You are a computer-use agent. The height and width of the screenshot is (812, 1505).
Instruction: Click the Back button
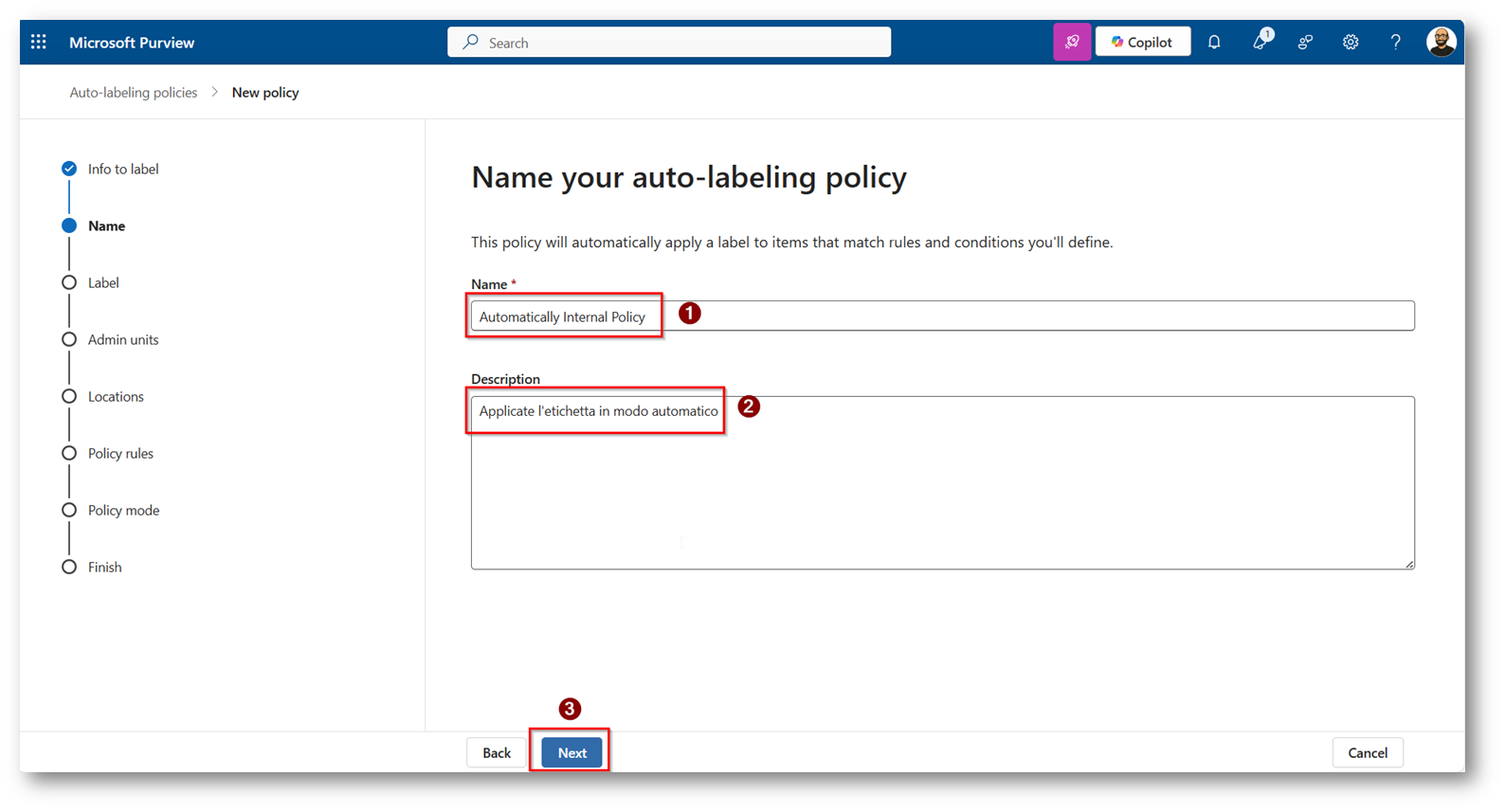[x=497, y=753]
